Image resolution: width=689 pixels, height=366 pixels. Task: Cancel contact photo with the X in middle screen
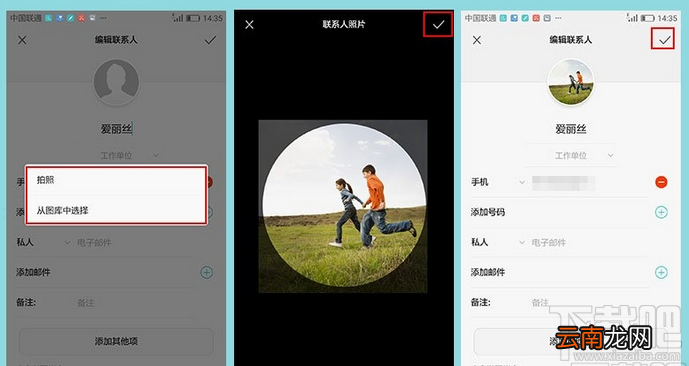coord(250,25)
